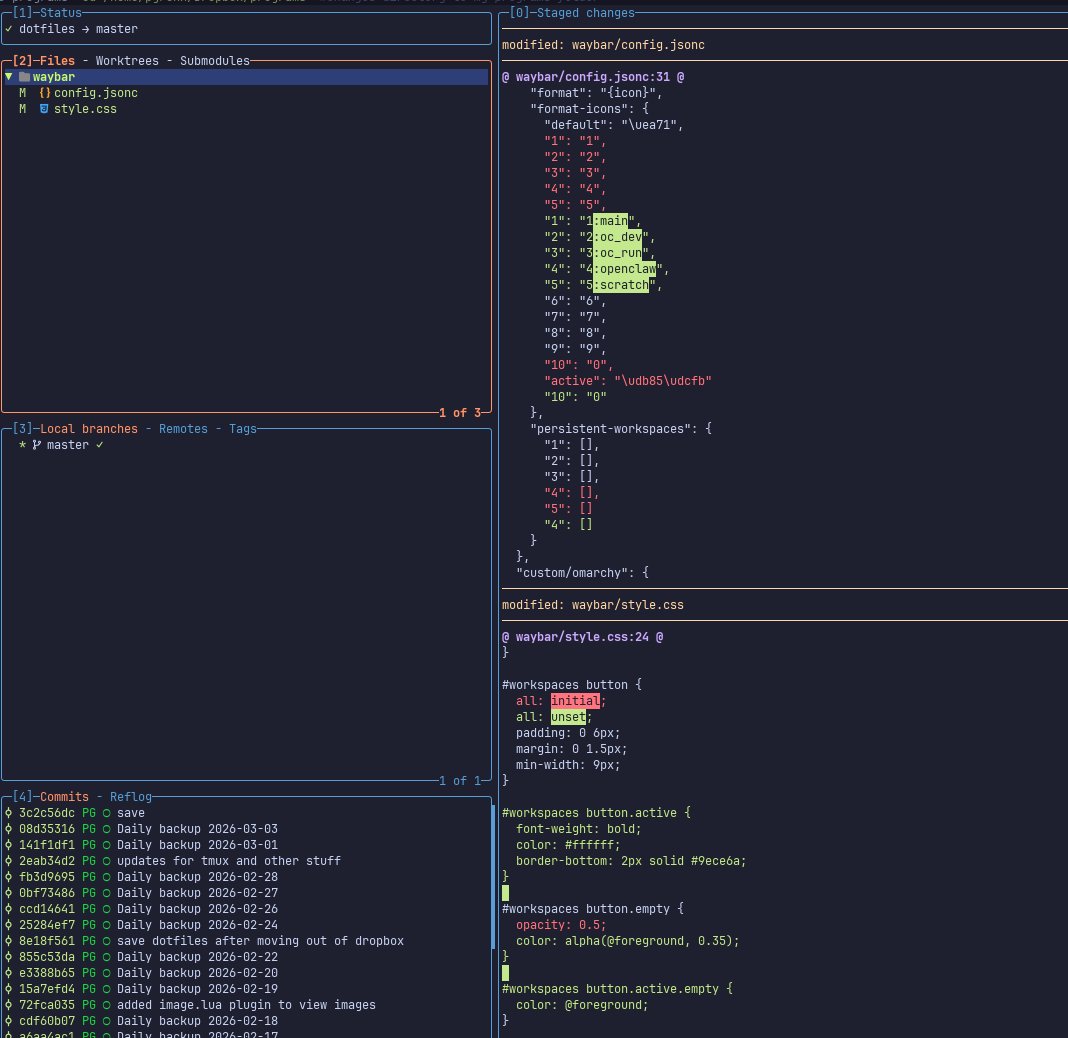
Task: Click the 1 of 3 files counter
Action: (460, 413)
